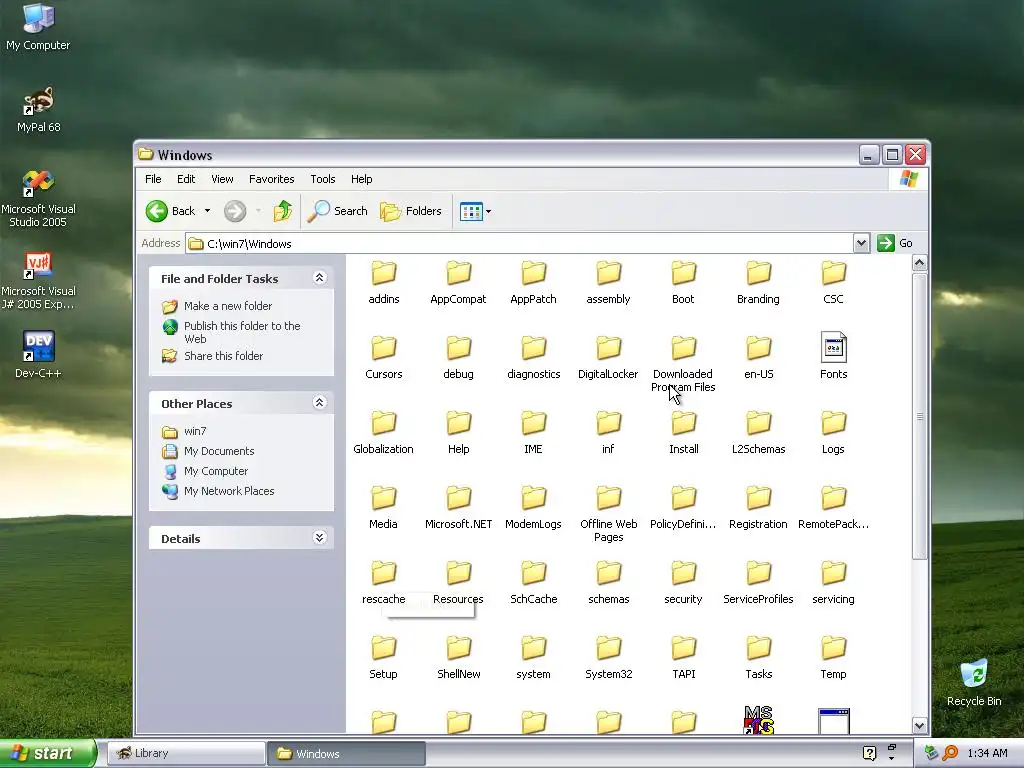
Task: Select the Dev-C++ desktop shortcut
Action: 38,355
